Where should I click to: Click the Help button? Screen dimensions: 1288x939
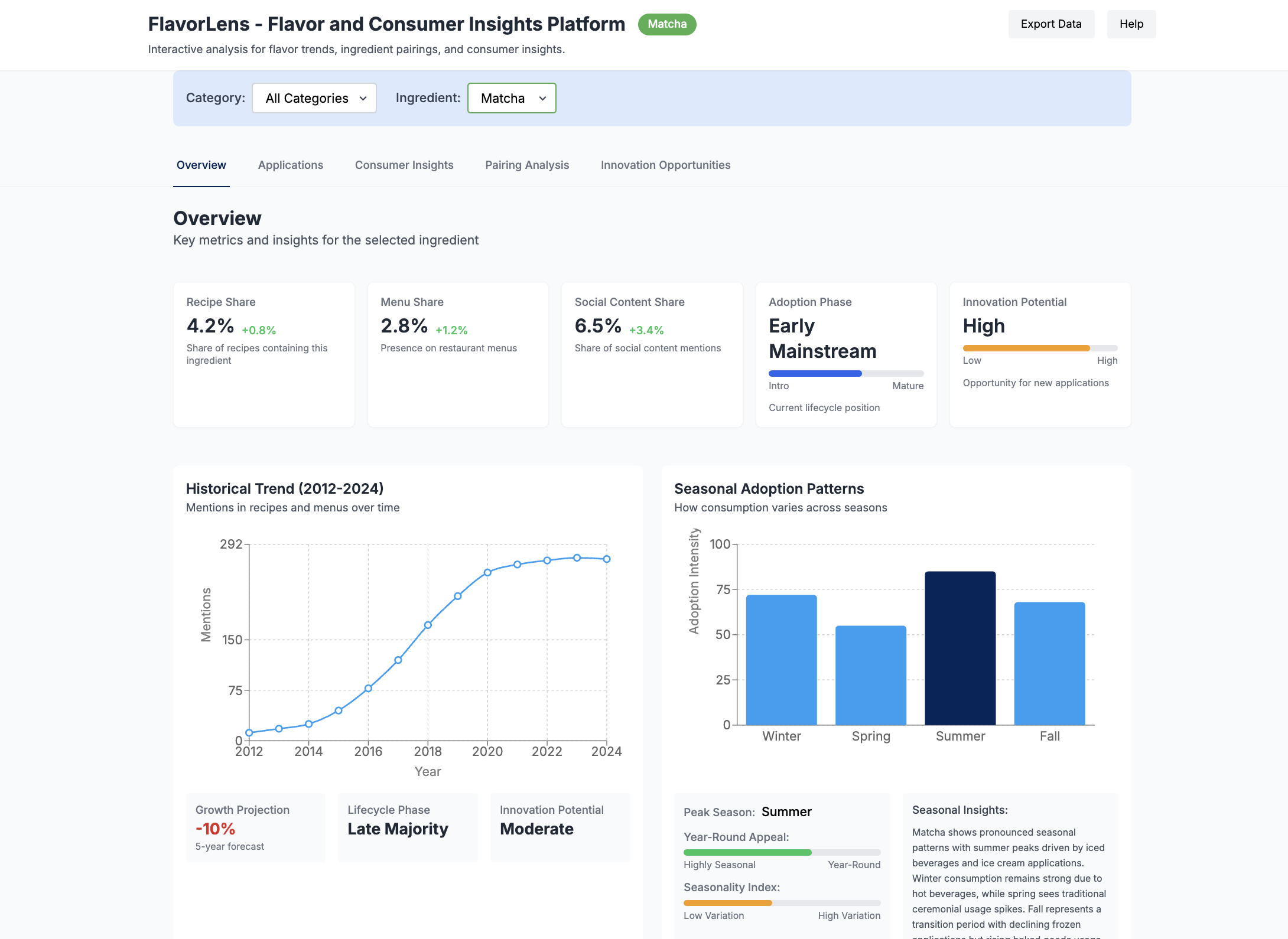point(1131,24)
